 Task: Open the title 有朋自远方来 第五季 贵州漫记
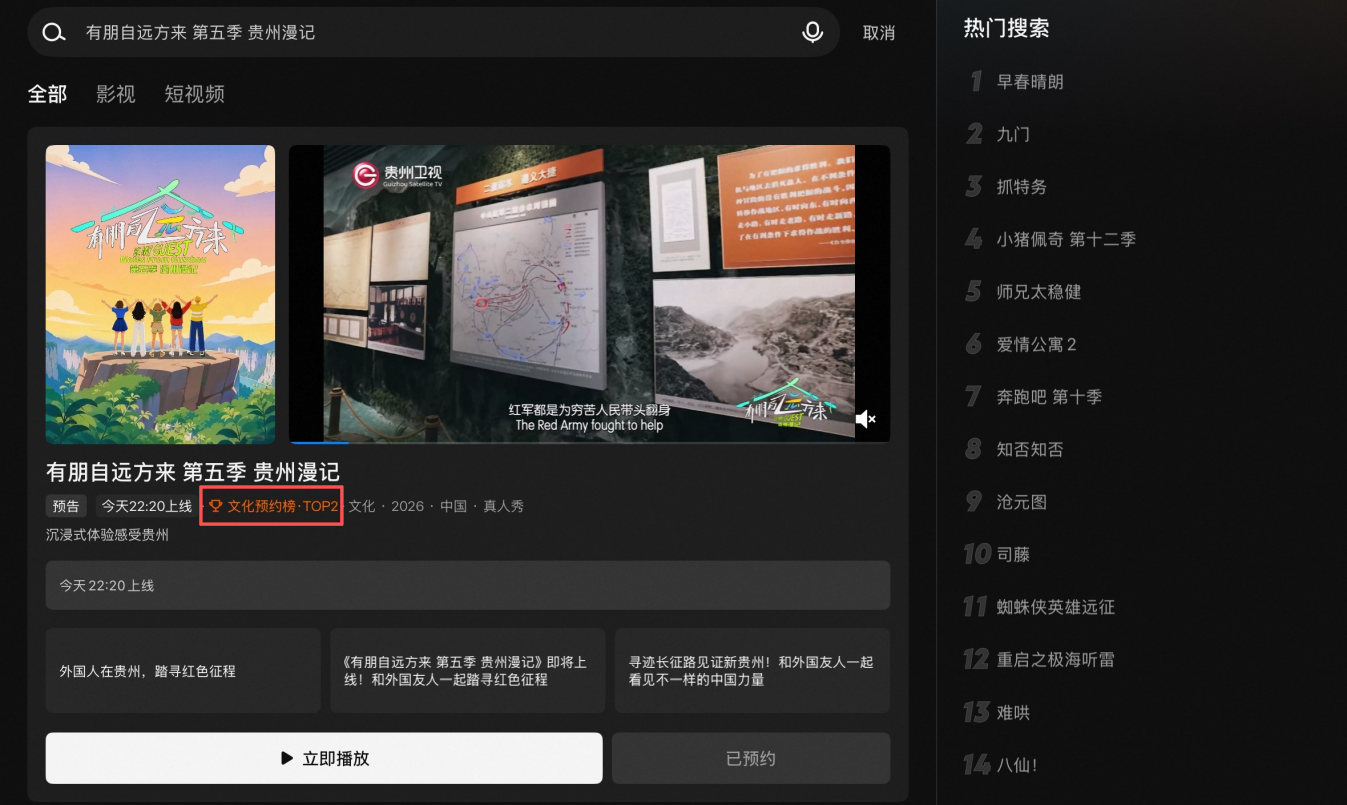pyautogui.click(x=193, y=472)
